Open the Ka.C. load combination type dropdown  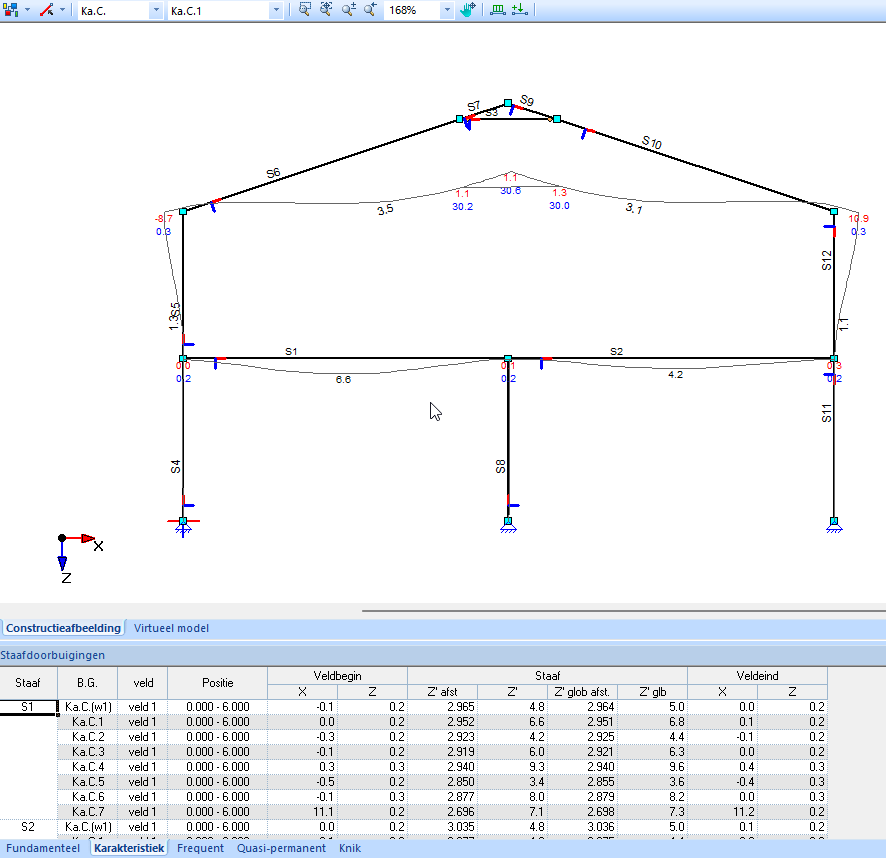156,10
